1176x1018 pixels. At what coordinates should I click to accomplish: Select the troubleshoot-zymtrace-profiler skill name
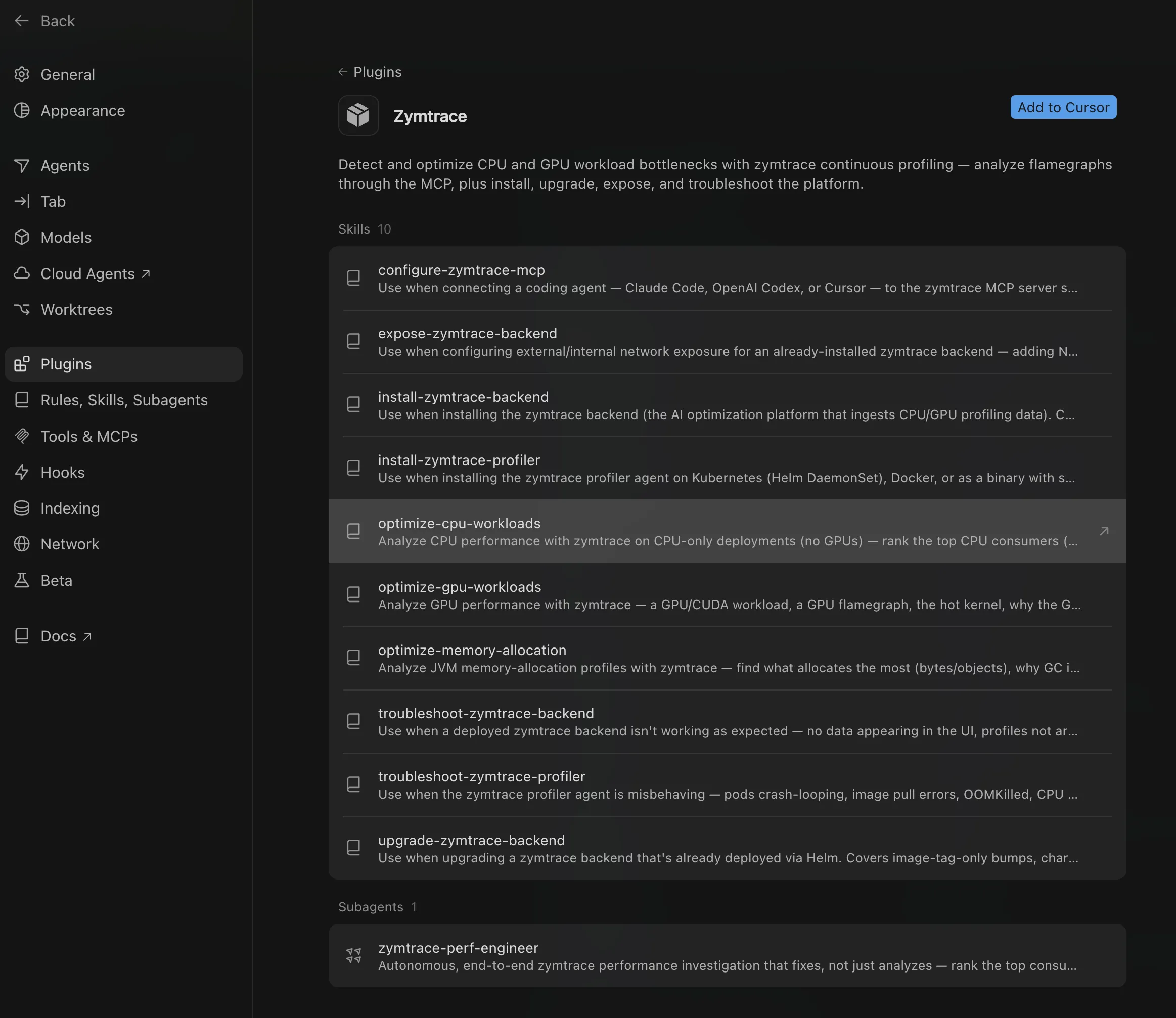pos(482,776)
